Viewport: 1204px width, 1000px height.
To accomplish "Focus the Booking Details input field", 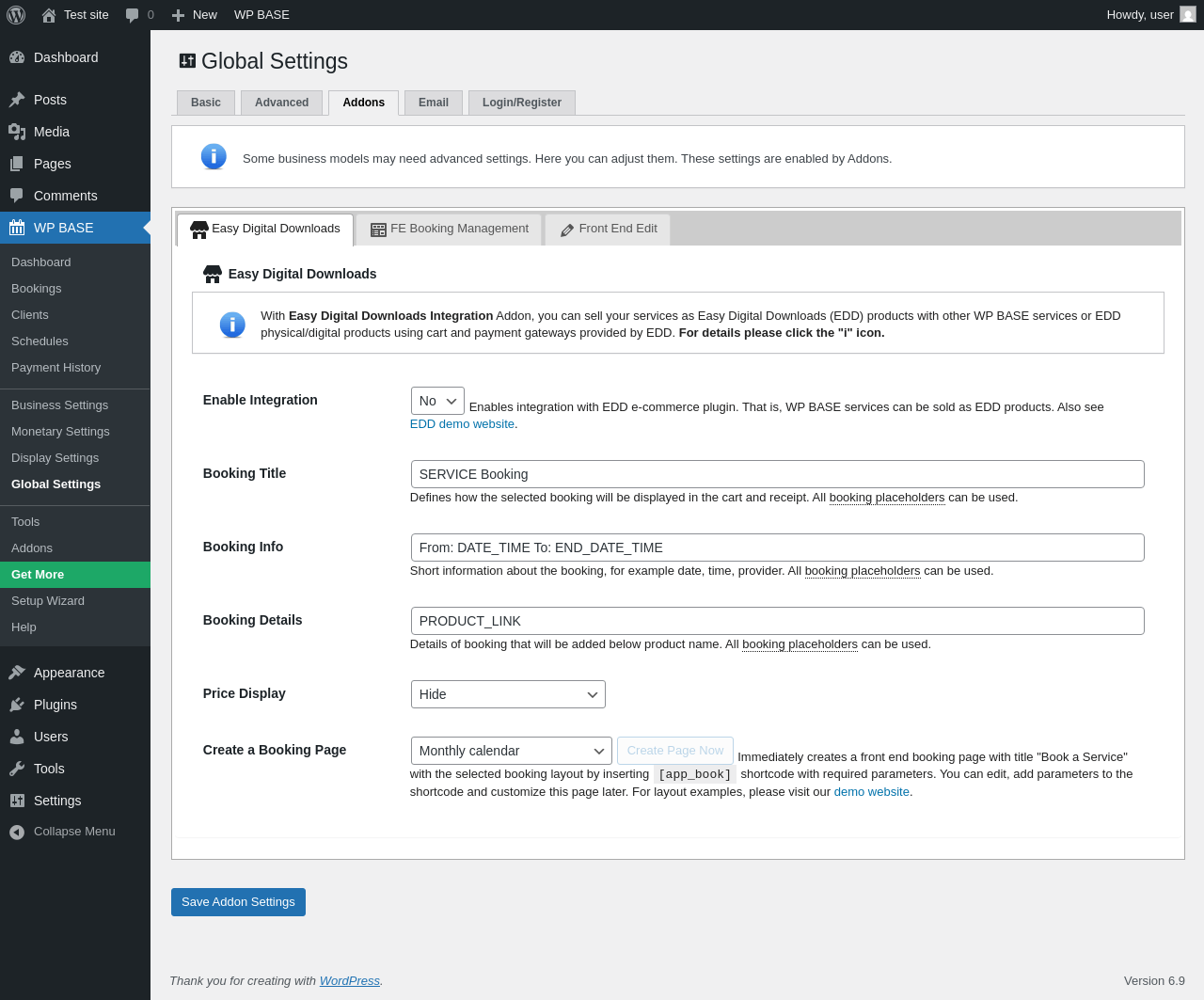I will pyautogui.click(x=777, y=621).
